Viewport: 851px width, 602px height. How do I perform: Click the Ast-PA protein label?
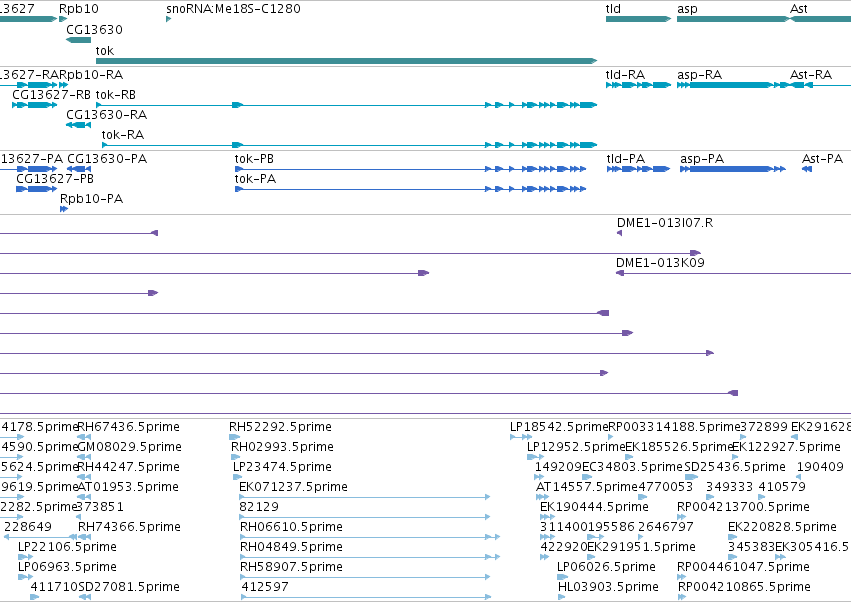[822, 159]
